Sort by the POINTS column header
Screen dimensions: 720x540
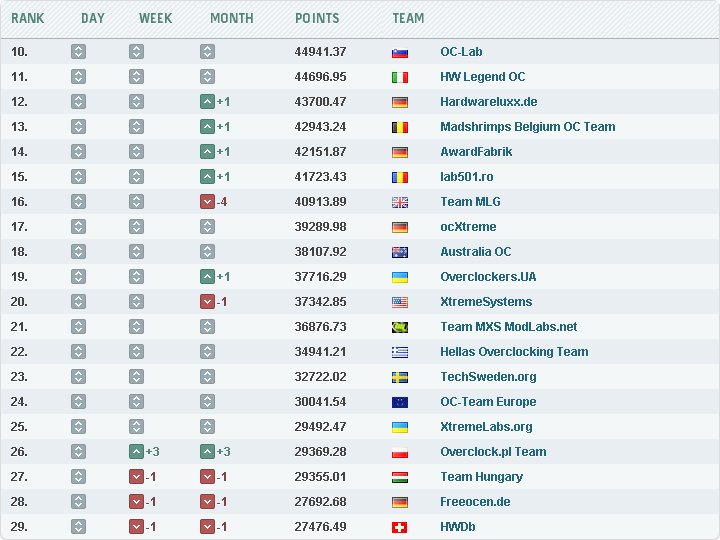coord(317,18)
